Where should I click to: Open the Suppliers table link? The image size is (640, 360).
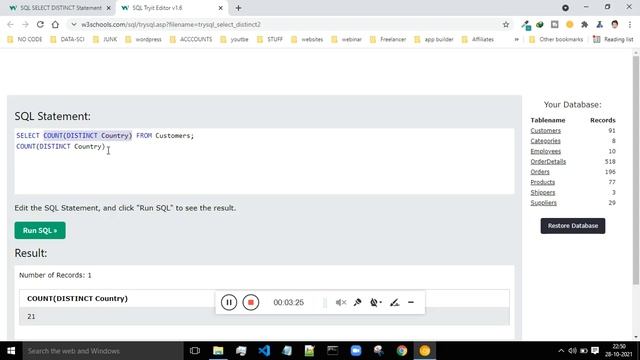[543, 203]
